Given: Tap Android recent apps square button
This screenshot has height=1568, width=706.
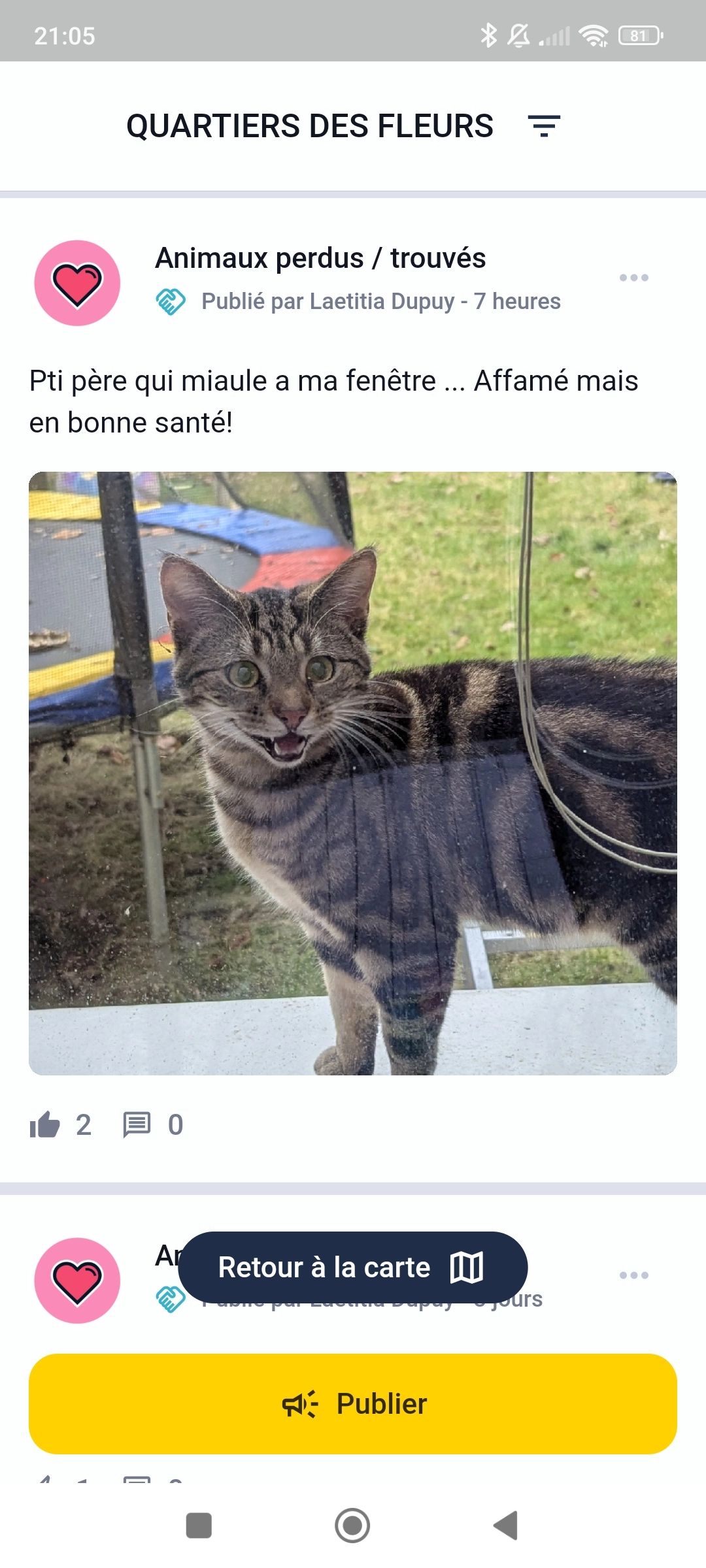Looking at the screenshot, I should point(199,1526).
